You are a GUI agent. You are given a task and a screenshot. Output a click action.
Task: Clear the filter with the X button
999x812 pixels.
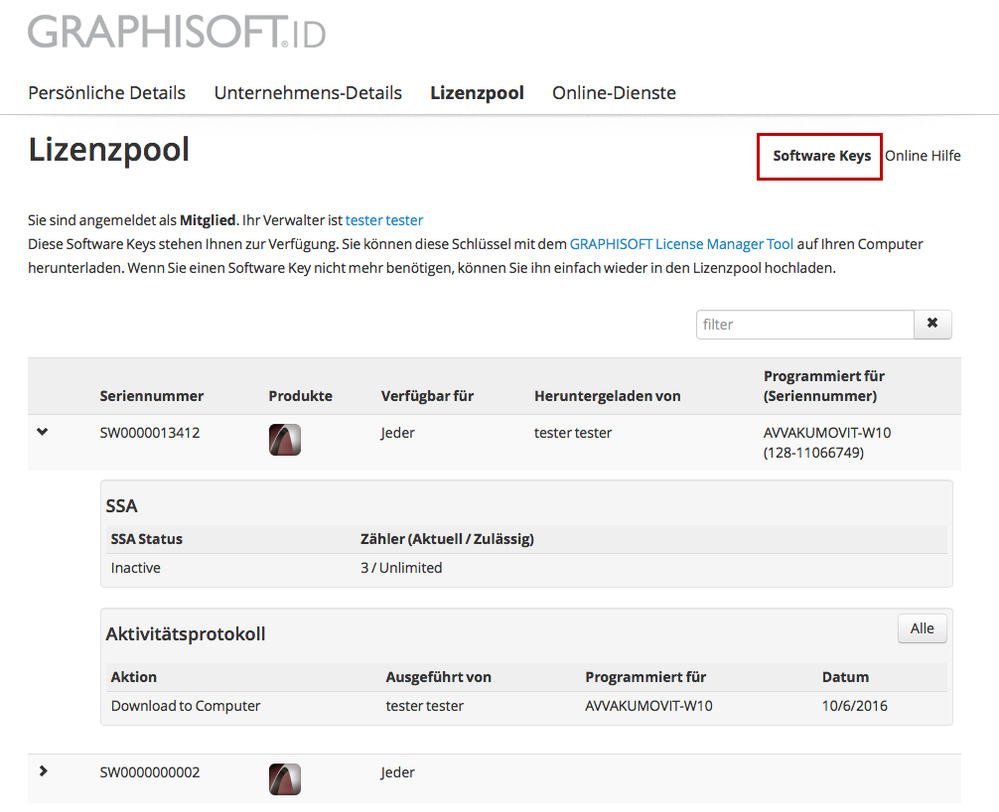(932, 324)
